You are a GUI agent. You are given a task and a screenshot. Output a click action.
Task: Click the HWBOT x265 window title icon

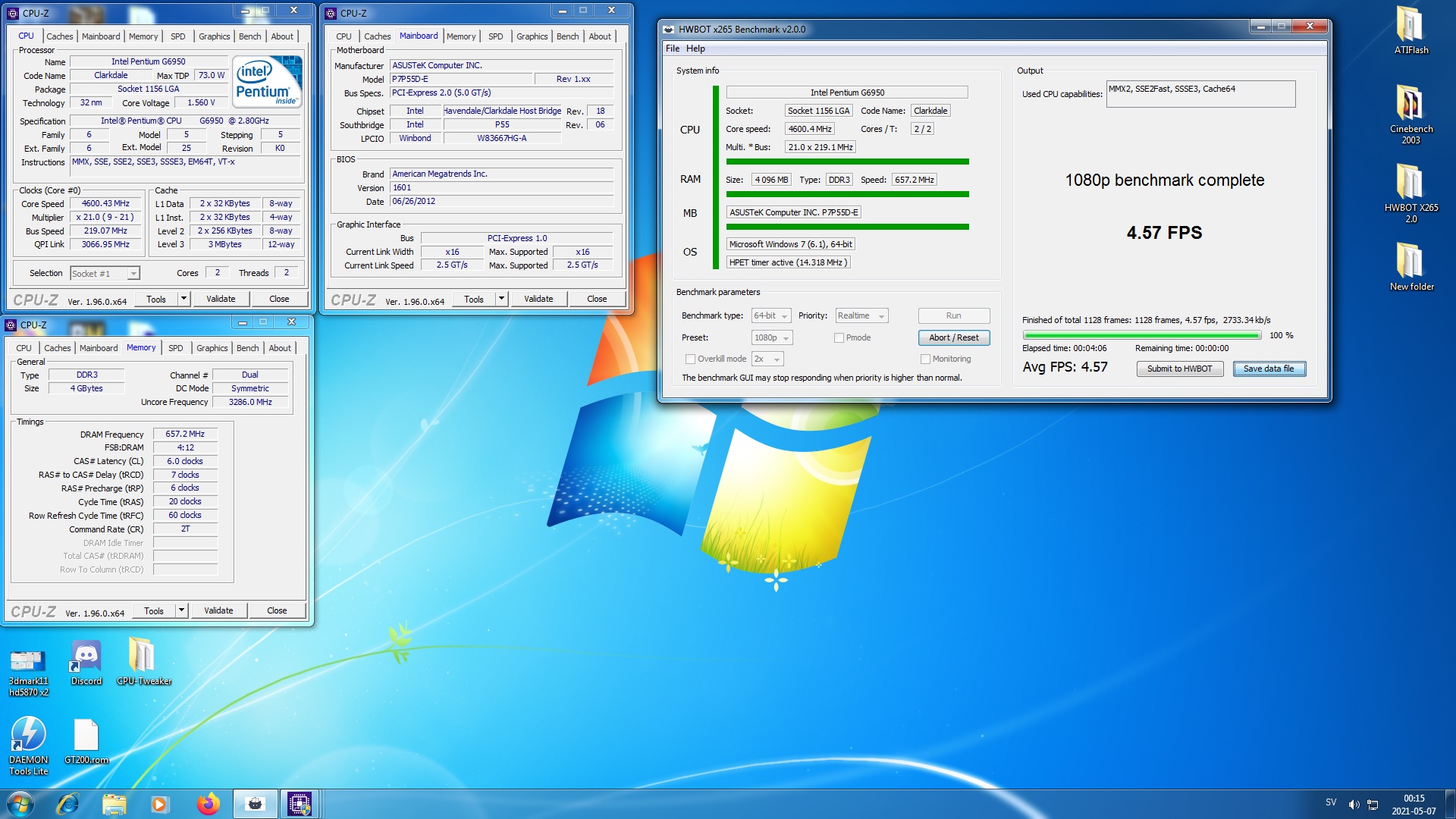pyautogui.click(x=668, y=30)
